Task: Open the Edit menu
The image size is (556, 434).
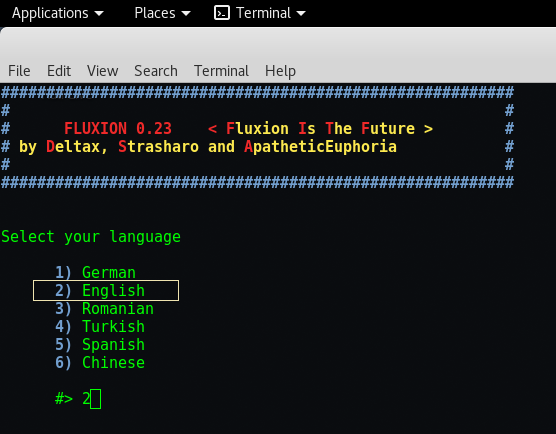Action: [59, 71]
